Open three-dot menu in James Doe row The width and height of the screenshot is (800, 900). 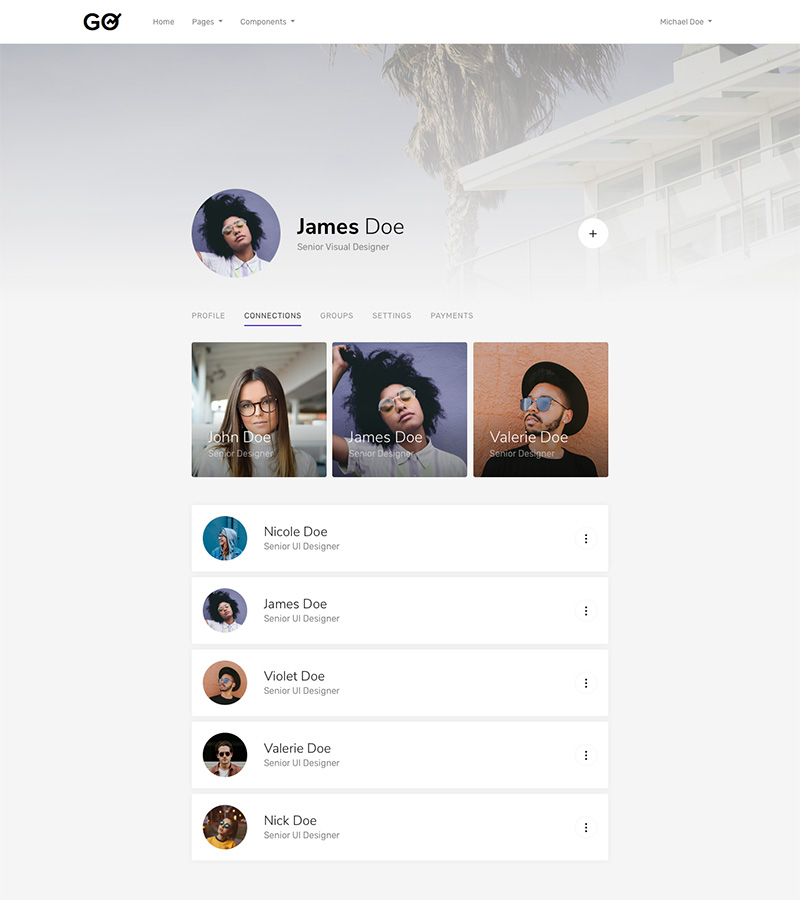586,611
